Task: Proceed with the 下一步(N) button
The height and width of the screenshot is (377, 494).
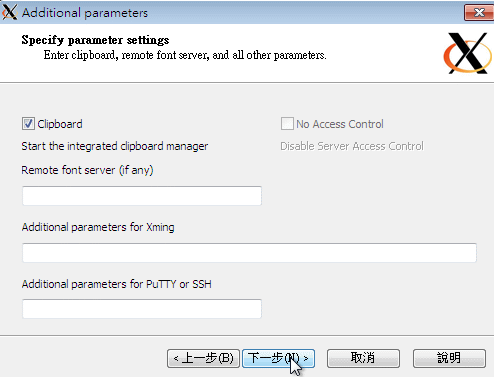Action: pyautogui.click(x=278, y=358)
